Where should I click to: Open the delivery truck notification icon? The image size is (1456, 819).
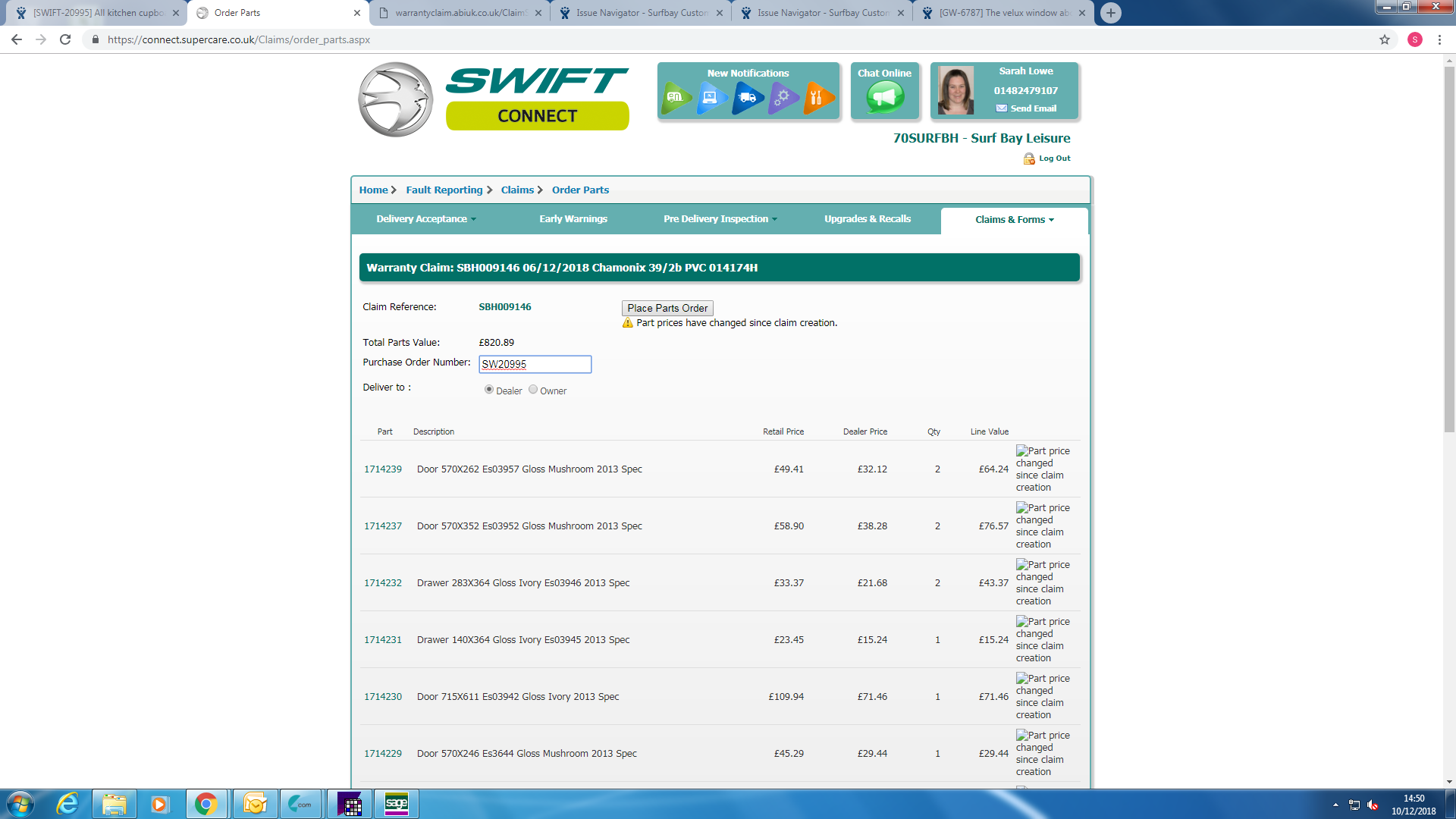pos(747,98)
